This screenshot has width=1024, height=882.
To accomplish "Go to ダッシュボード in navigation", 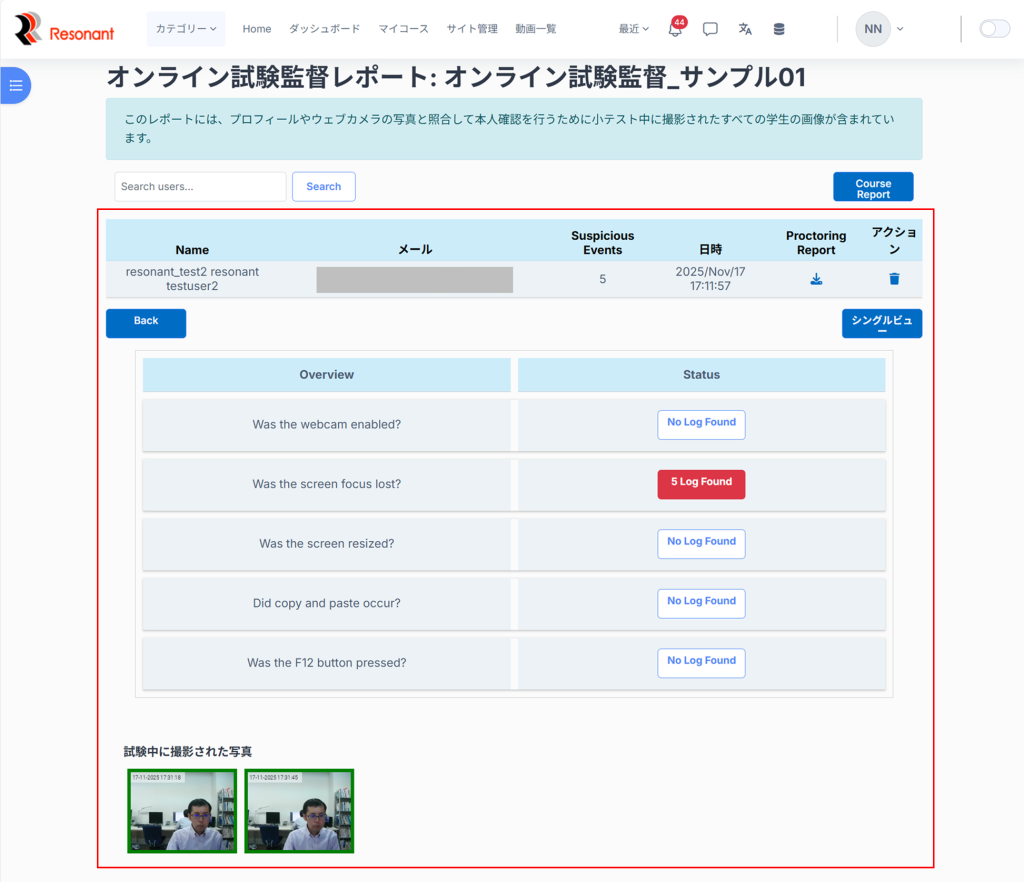I will click(324, 29).
